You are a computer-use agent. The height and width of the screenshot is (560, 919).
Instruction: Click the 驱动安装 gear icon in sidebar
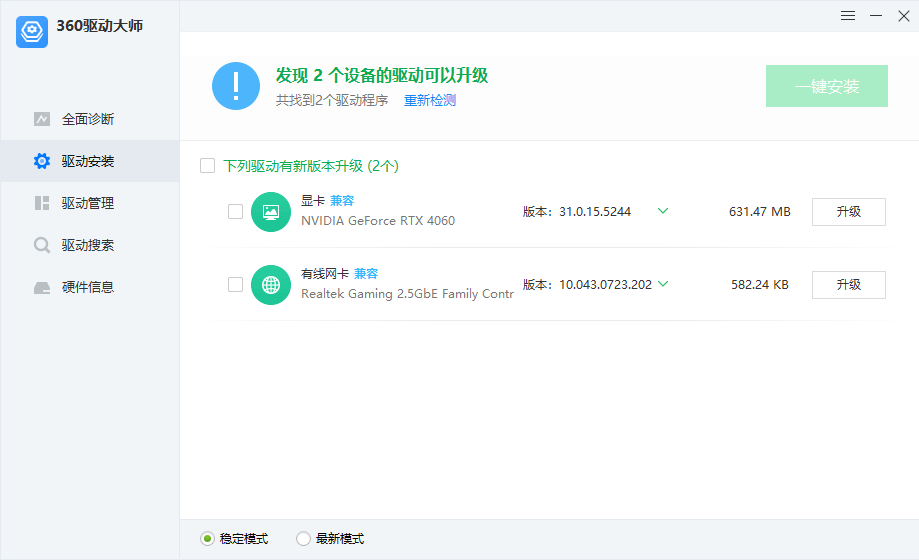[42, 161]
